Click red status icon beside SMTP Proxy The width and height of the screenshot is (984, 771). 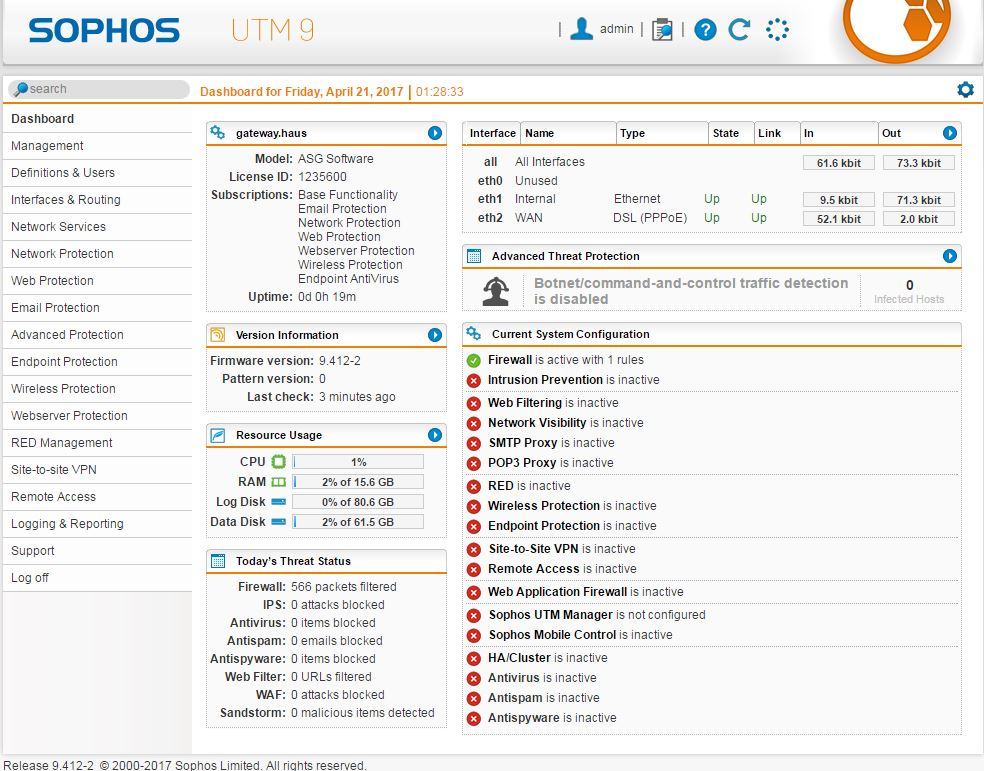coord(474,444)
